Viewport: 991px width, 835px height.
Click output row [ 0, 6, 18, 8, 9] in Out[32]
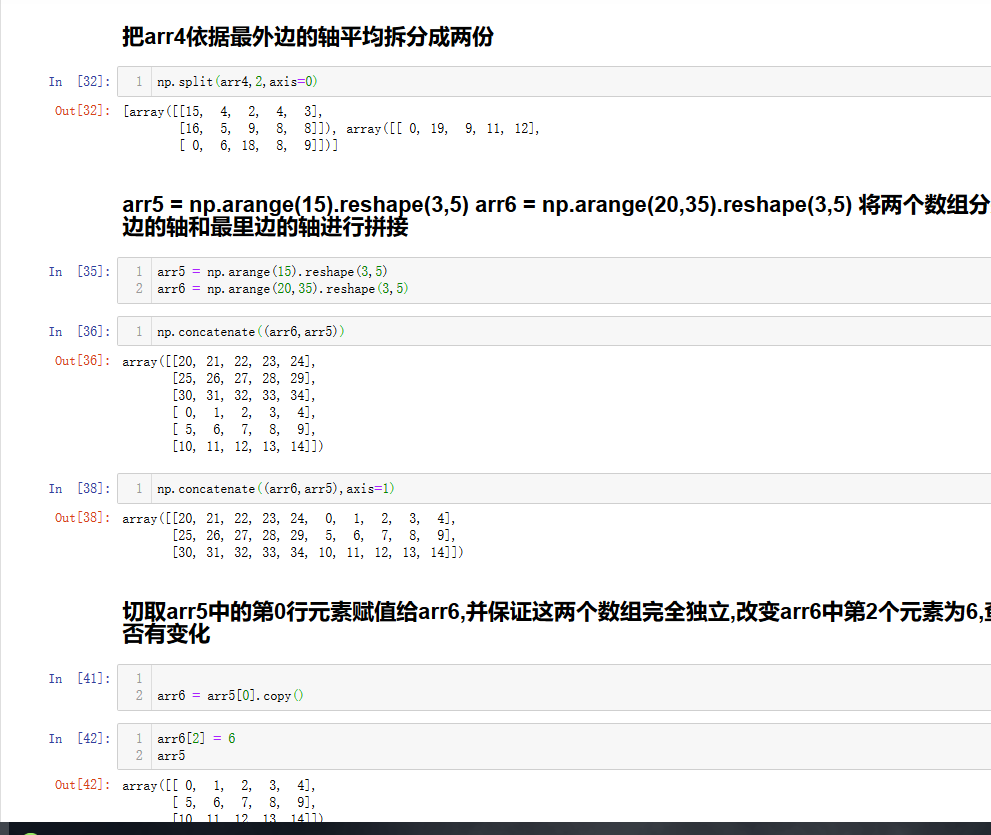coord(258,145)
